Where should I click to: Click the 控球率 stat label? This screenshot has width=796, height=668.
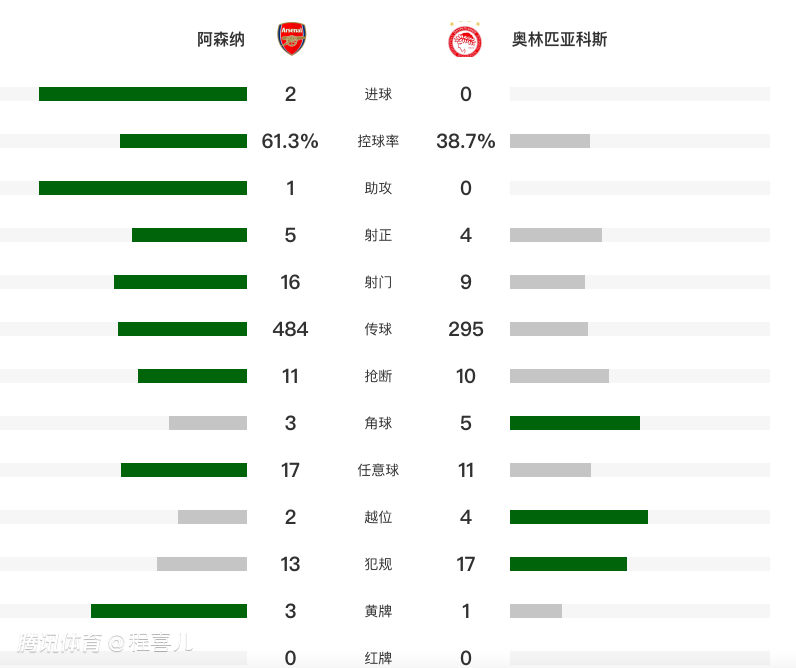click(x=378, y=141)
